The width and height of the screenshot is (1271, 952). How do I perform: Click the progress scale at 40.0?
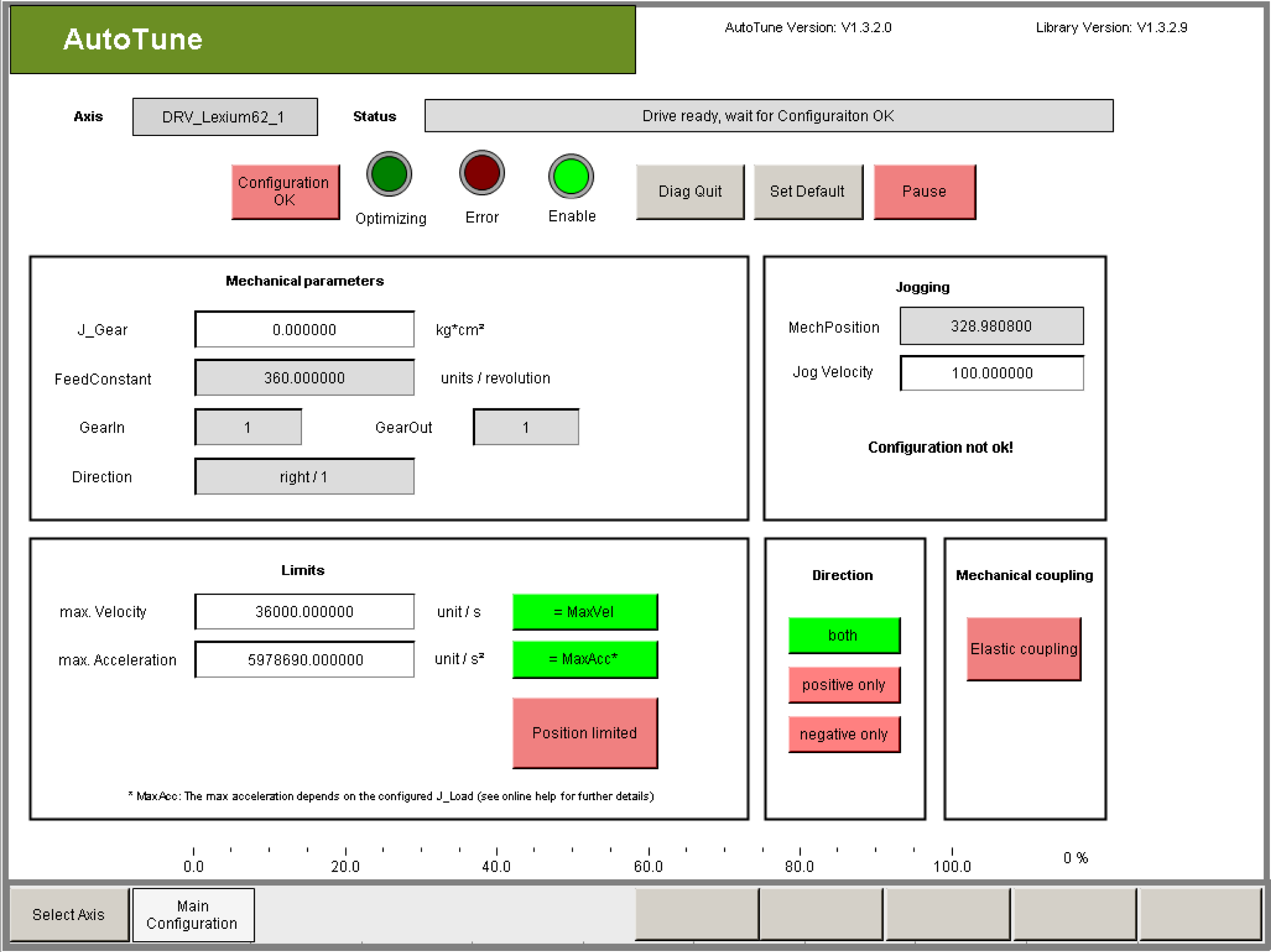(x=496, y=851)
